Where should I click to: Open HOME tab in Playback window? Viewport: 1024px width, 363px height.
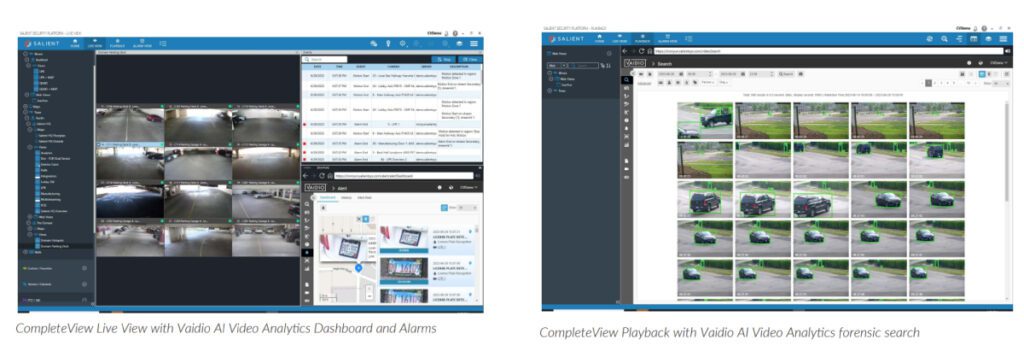[600, 39]
